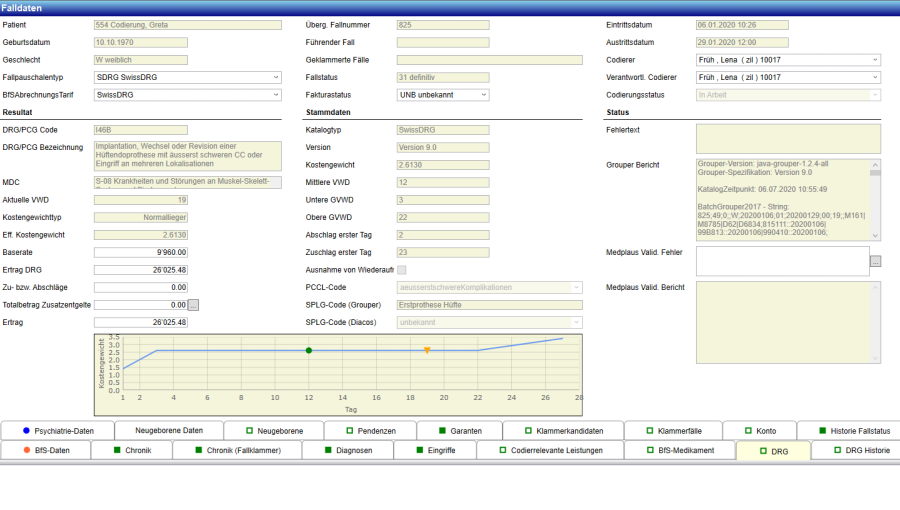
Task: Open the Fakturastatus dropdown
Action: point(443,95)
